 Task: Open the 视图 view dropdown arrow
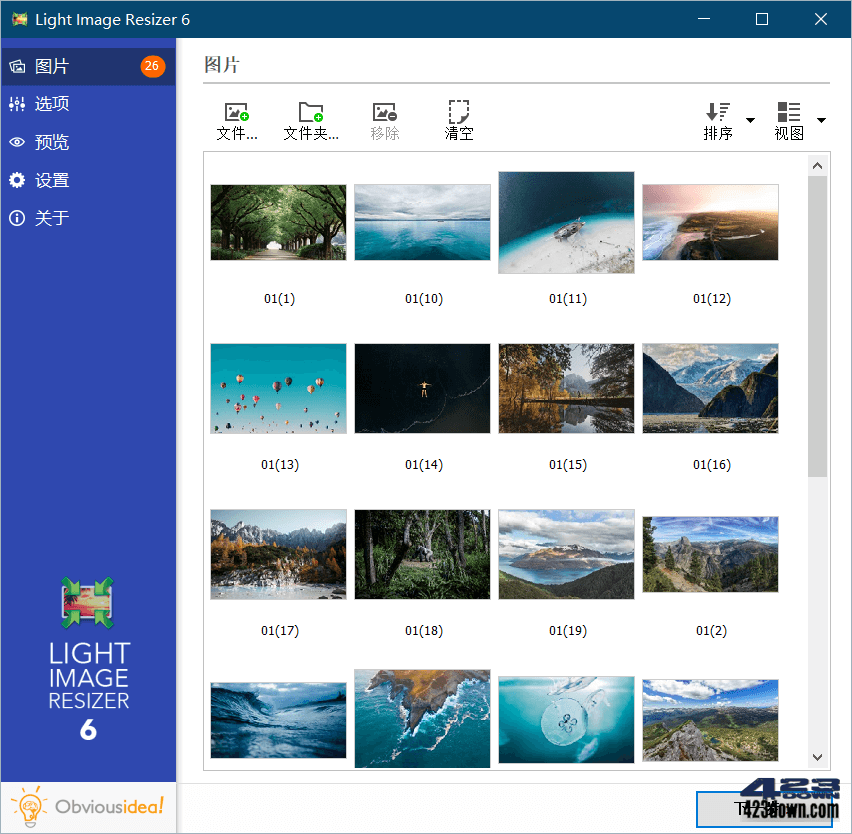tap(822, 118)
